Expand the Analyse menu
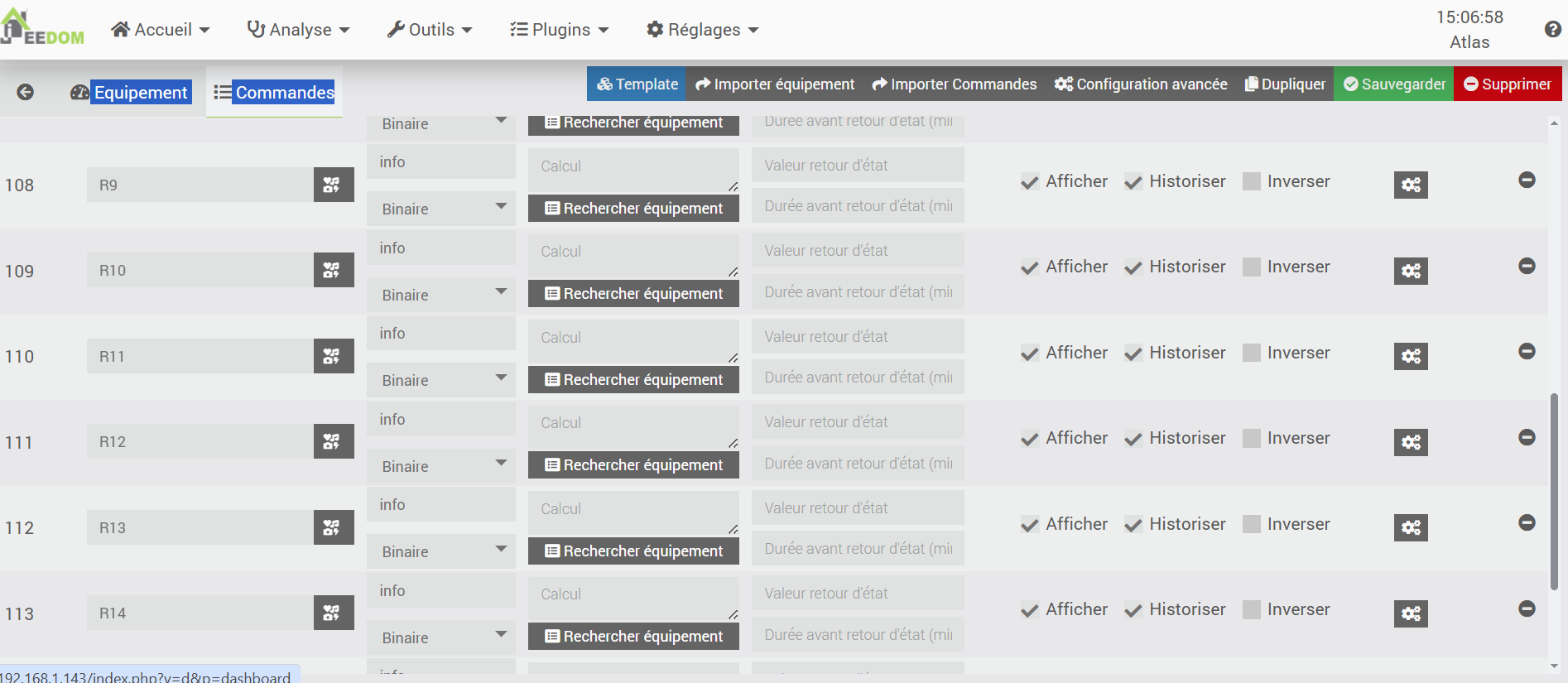Viewport: 1568px width, 683px height. [x=299, y=30]
